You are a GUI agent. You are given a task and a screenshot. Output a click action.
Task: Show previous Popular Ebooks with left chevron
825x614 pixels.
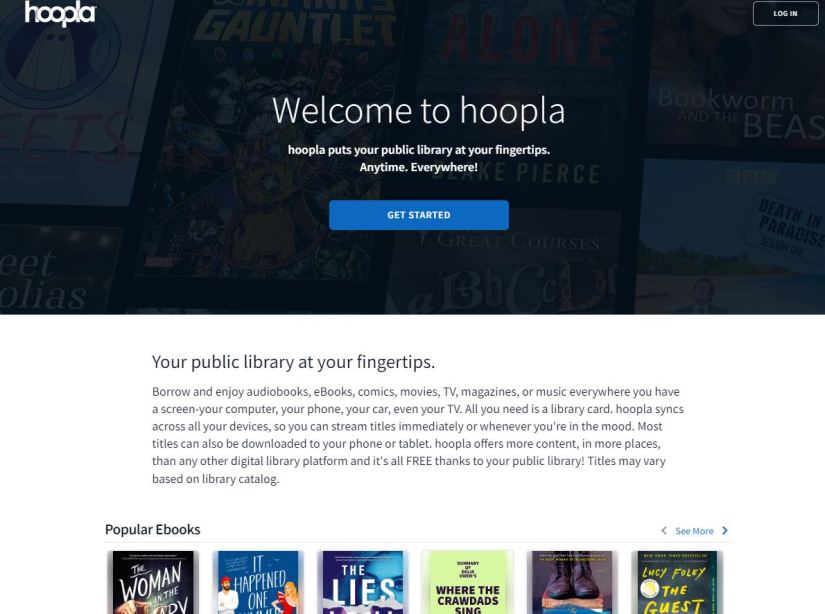pos(664,531)
